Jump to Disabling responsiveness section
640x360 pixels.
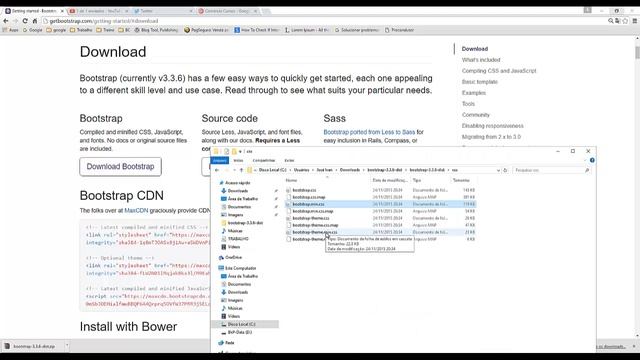click(x=492, y=126)
